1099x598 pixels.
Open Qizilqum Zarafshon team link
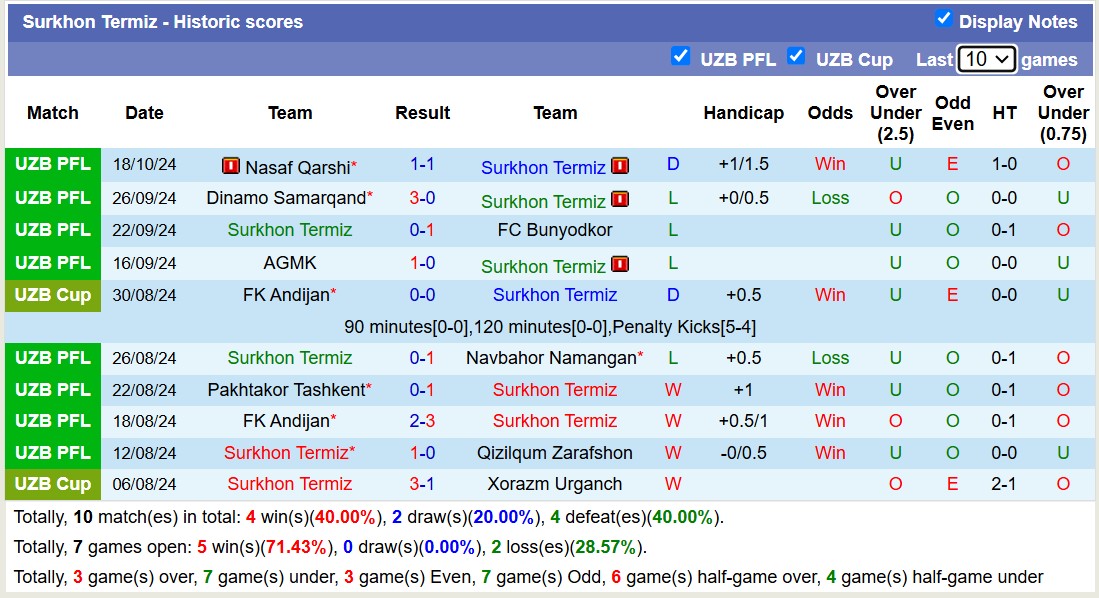tap(555, 453)
